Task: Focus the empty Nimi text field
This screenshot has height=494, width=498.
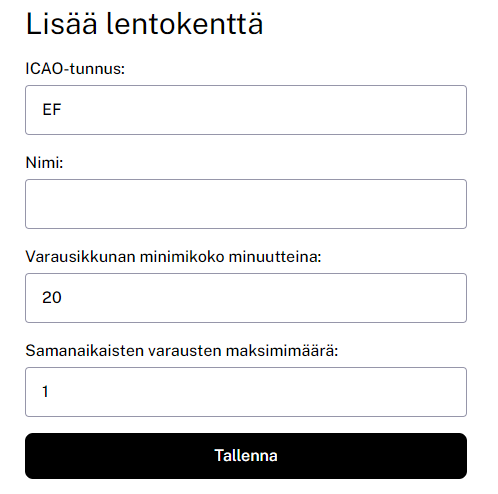Action: coord(246,204)
